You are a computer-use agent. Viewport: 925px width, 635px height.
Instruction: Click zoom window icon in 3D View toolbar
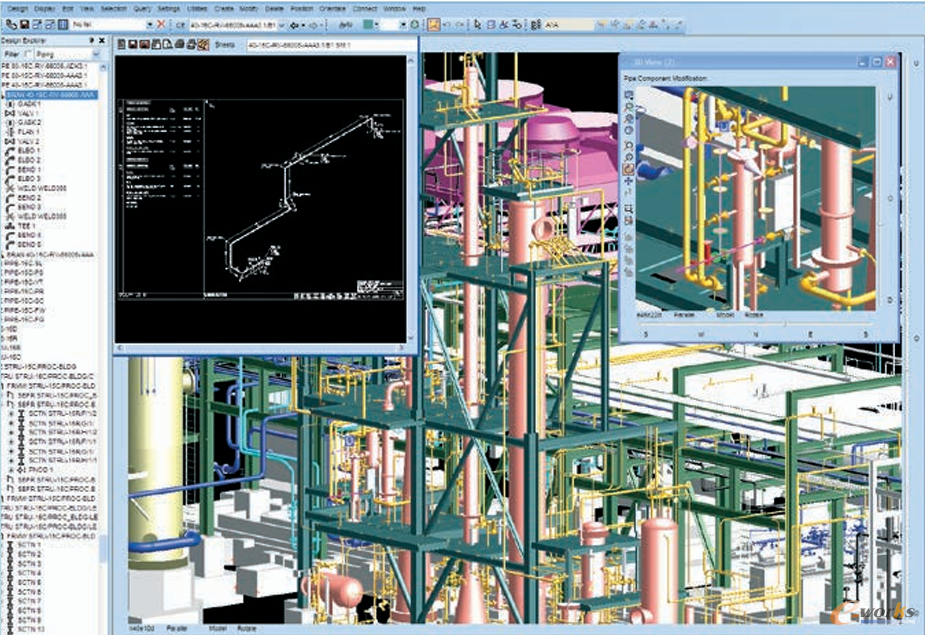tap(629, 208)
